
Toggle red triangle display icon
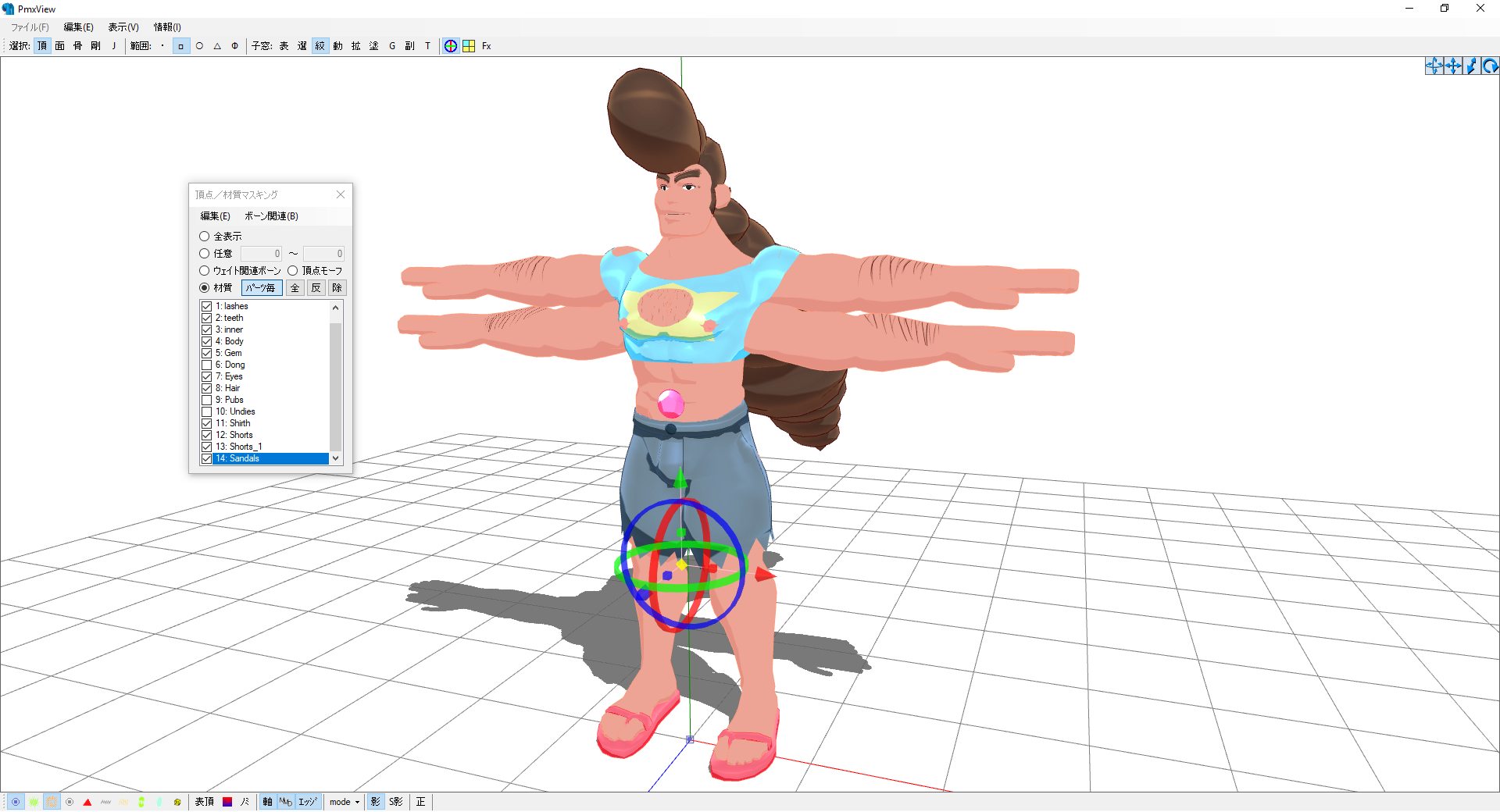(x=87, y=802)
